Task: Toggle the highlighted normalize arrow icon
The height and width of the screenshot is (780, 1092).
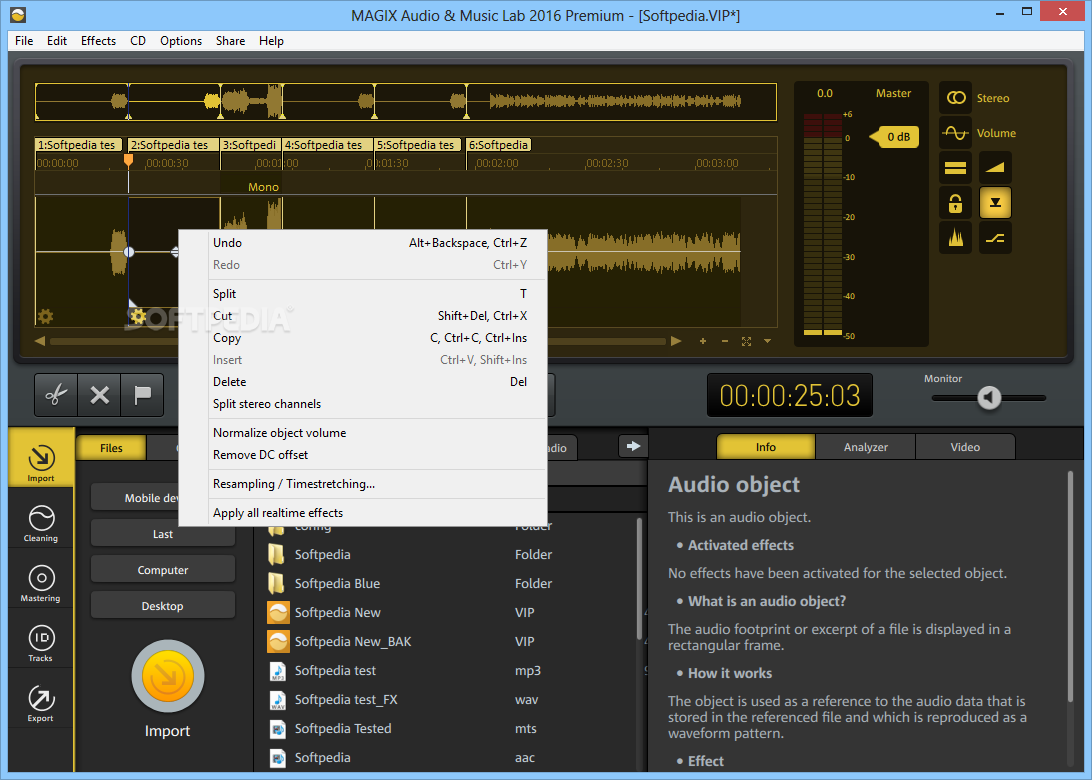Action: click(x=995, y=203)
